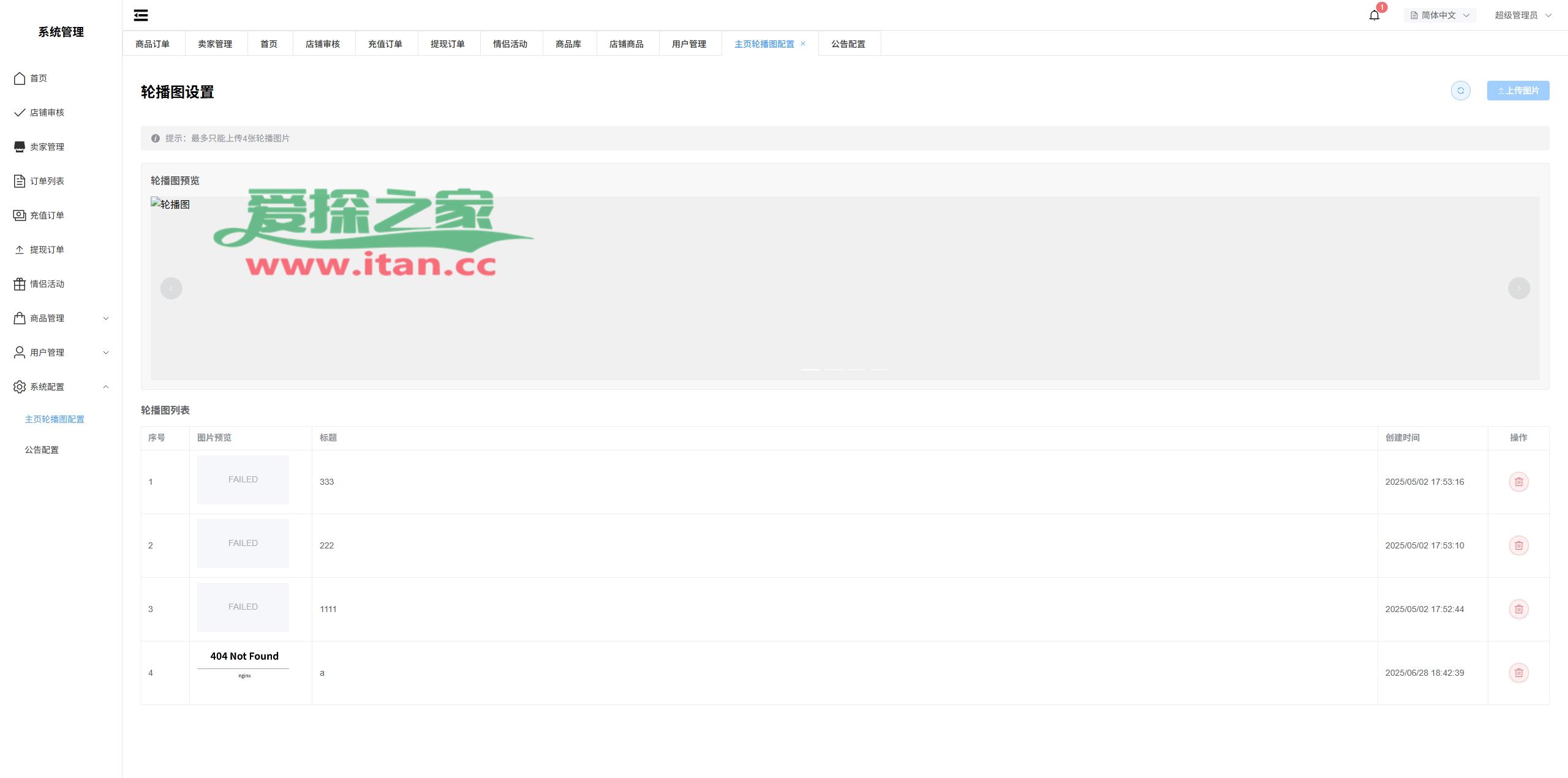Viewport: 1568px width, 778px height.
Task: Select 主页轮播图配置 in sidebar submenu
Action: coord(55,419)
